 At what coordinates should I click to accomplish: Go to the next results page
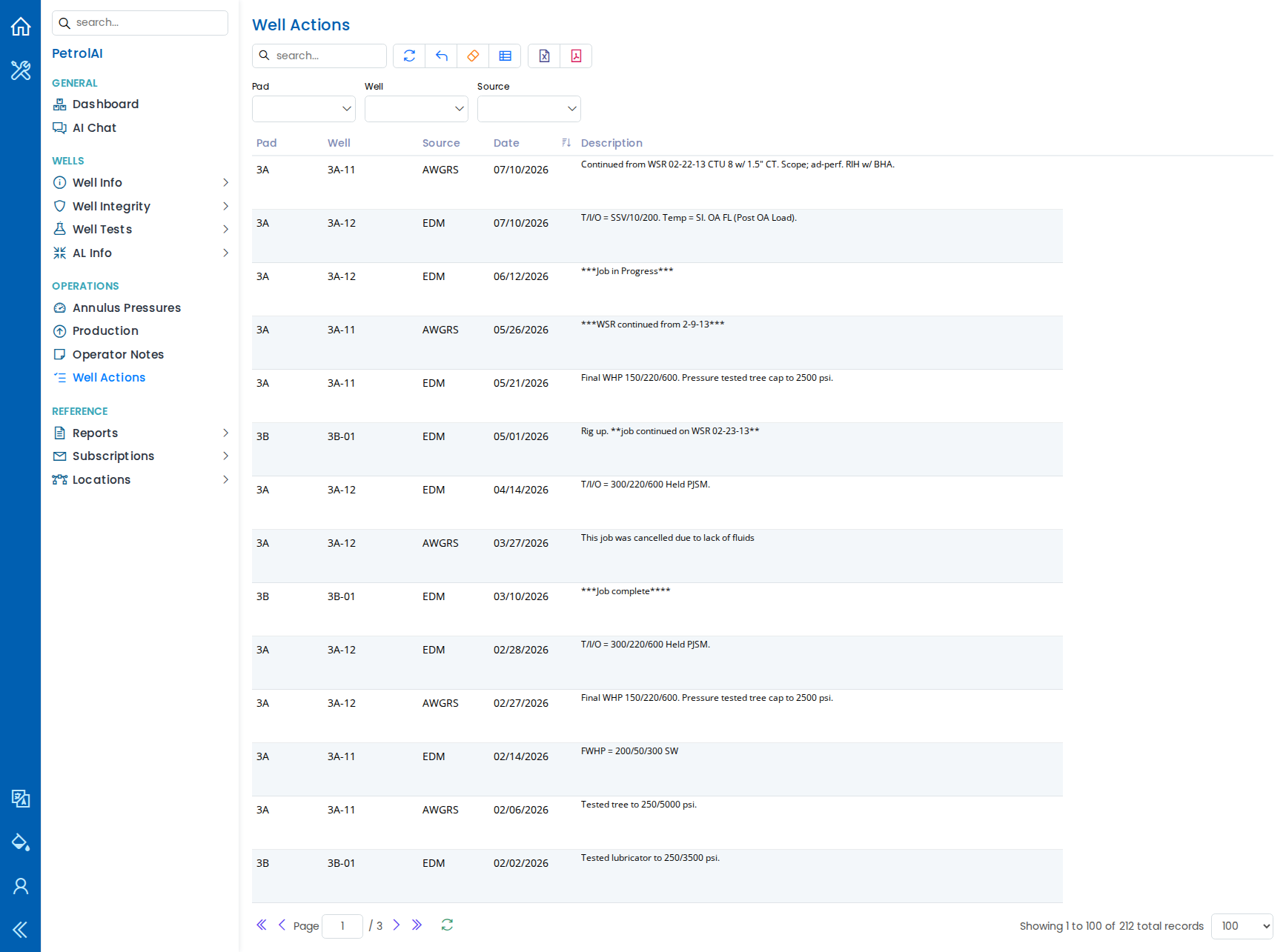pyautogui.click(x=397, y=925)
